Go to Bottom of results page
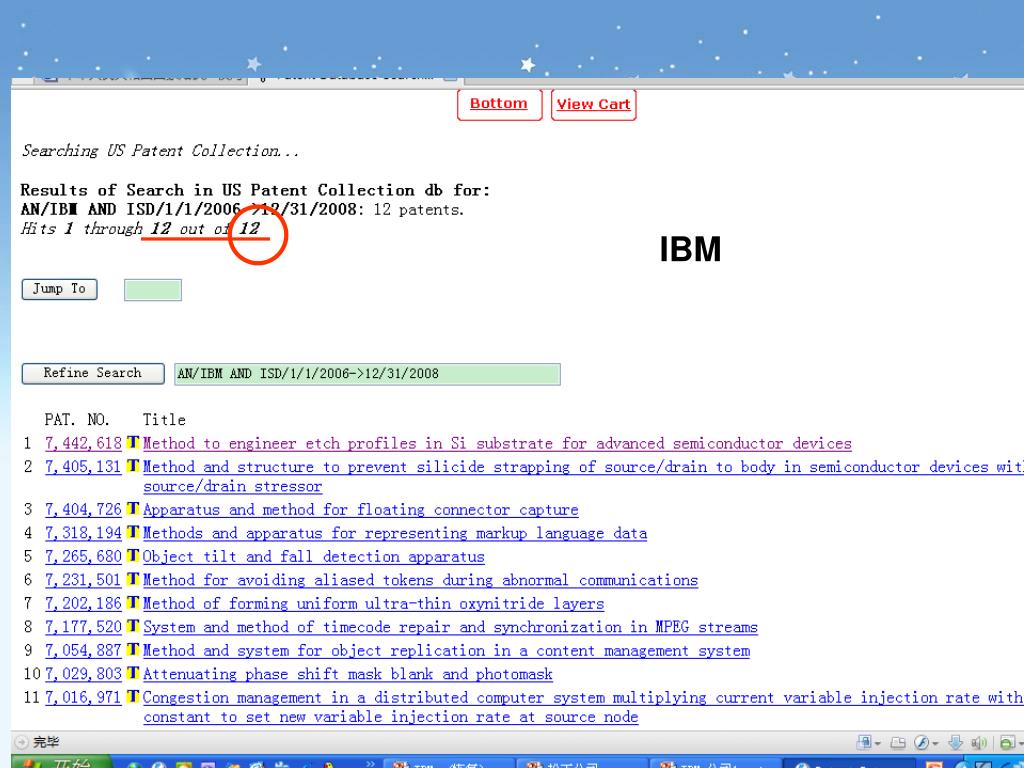This screenshot has height=768, width=1024. (x=499, y=104)
